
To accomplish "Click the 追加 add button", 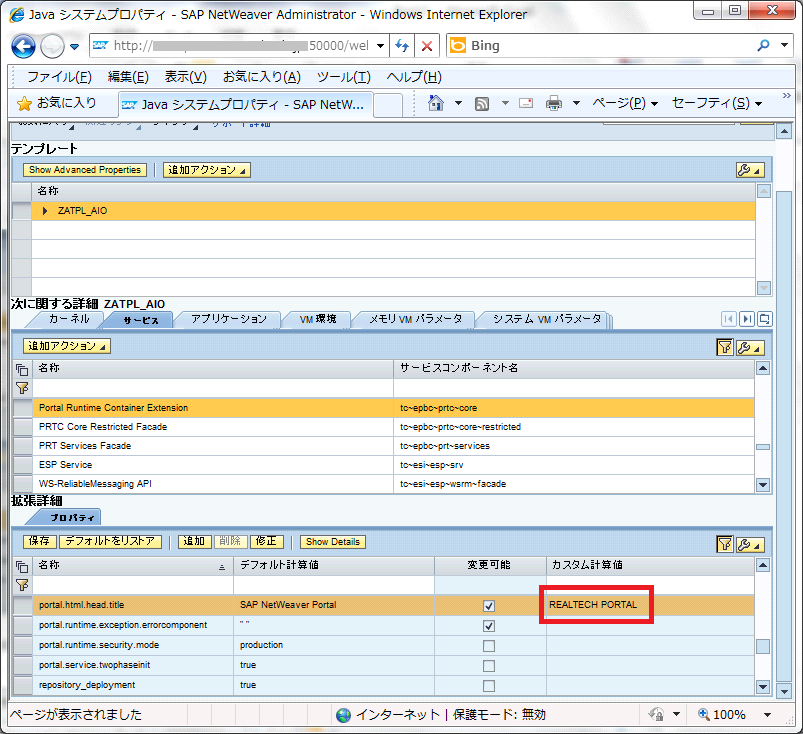I will pos(194,541).
